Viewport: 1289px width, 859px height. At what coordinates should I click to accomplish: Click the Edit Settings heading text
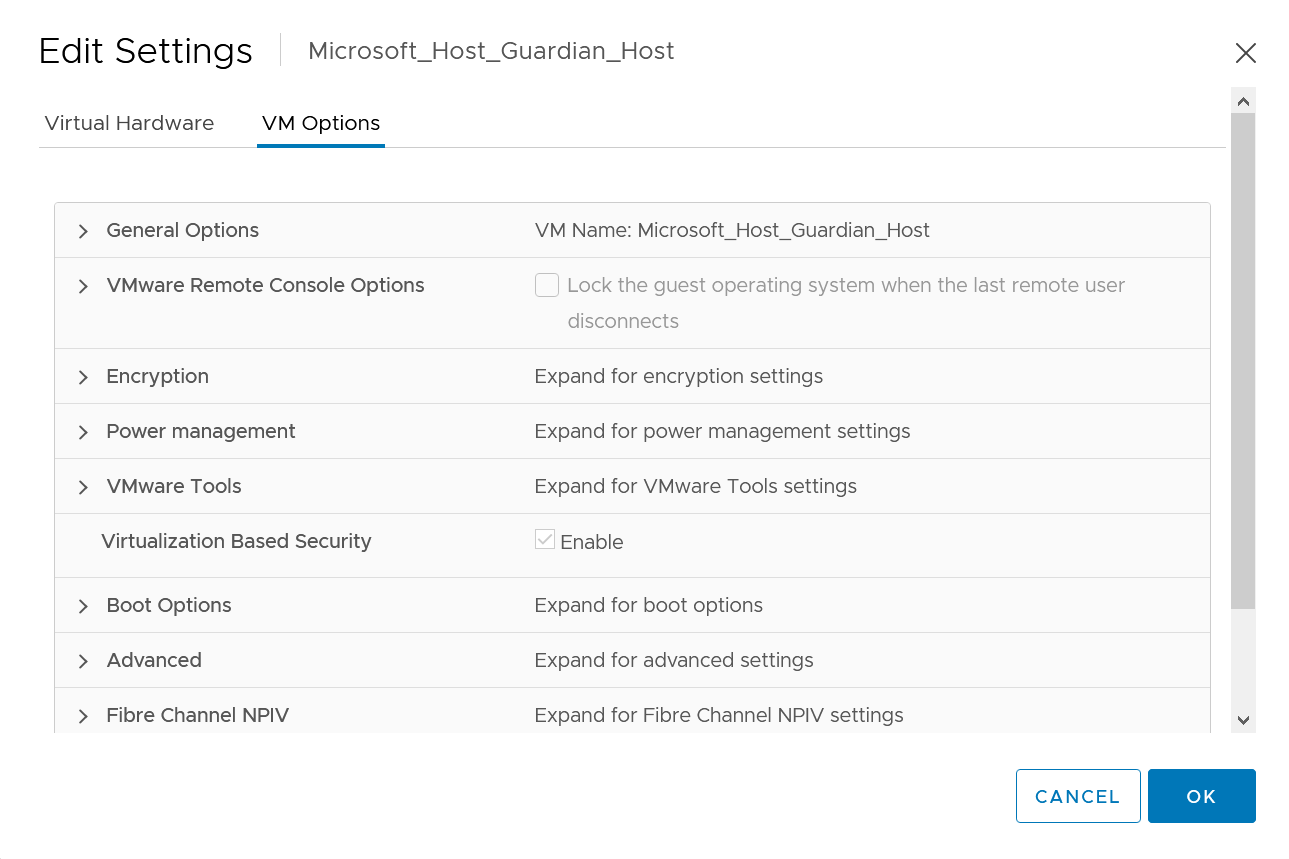(146, 50)
